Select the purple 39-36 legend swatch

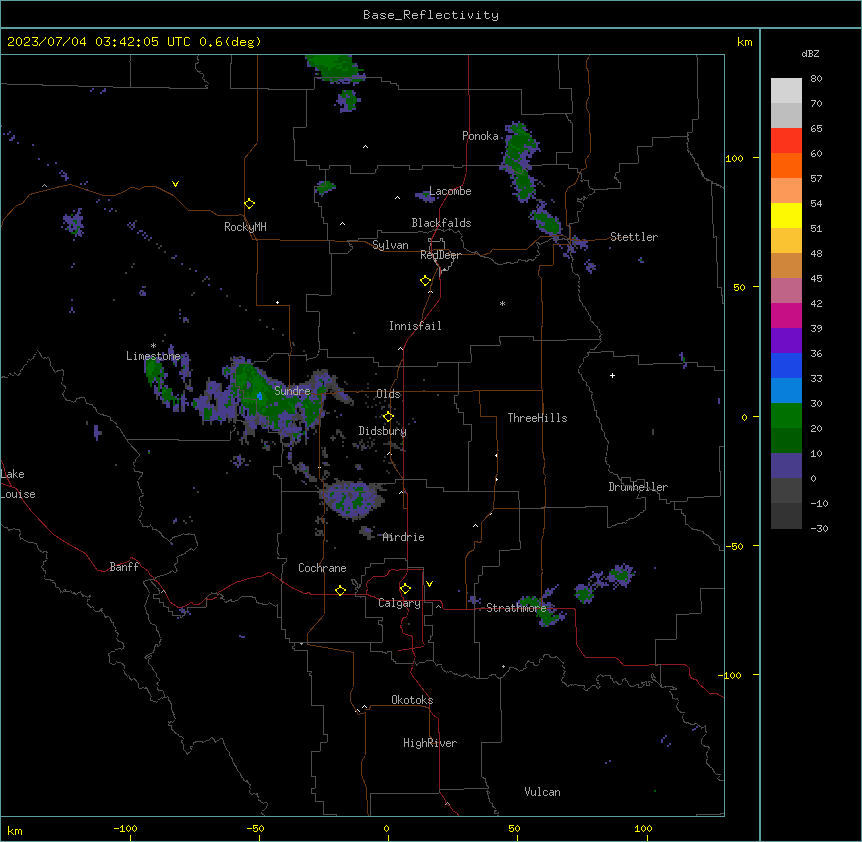[x=786, y=341]
